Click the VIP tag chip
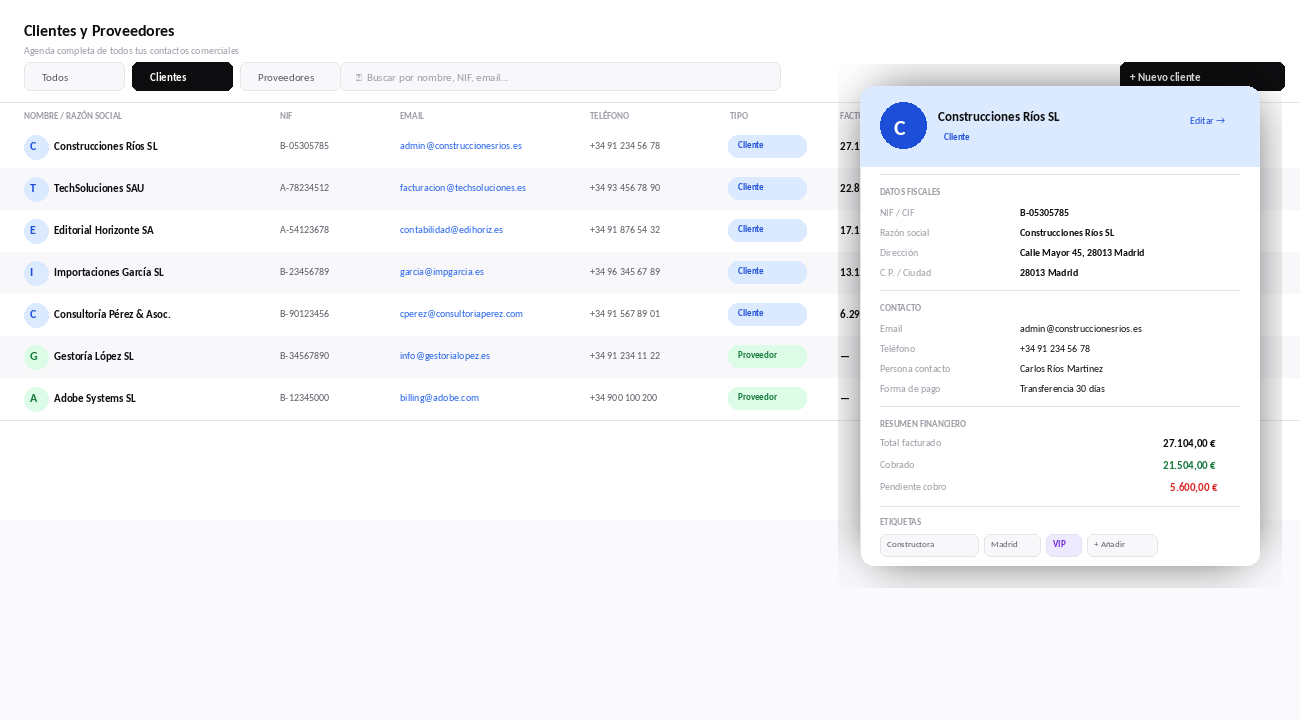Screen dimensions: 1300x720 tap(1064, 545)
